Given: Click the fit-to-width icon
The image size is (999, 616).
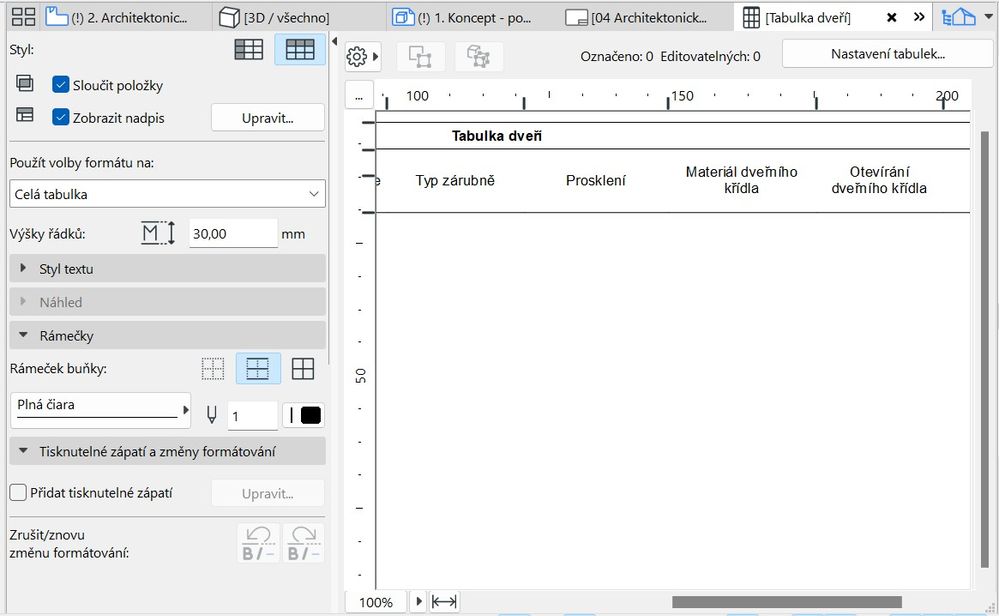Looking at the screenshot, I should [444, 601].
